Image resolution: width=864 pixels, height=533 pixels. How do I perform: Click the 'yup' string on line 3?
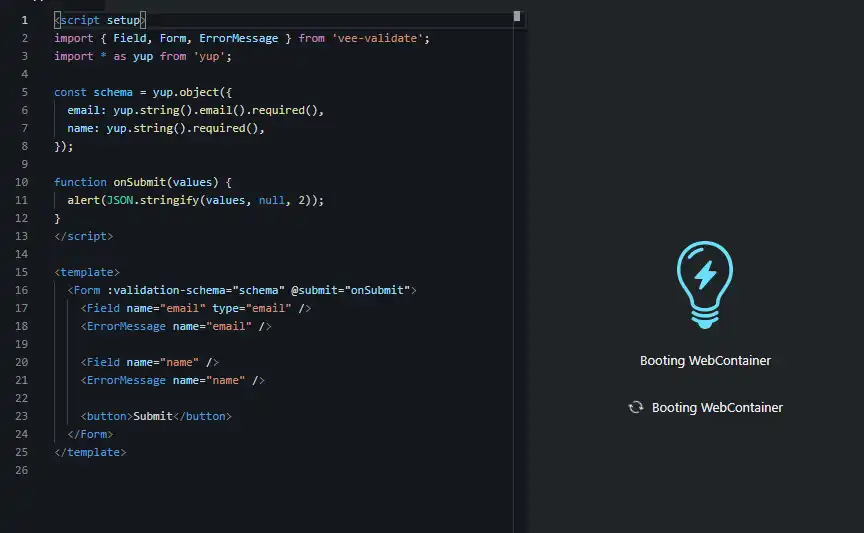point(209,56)
